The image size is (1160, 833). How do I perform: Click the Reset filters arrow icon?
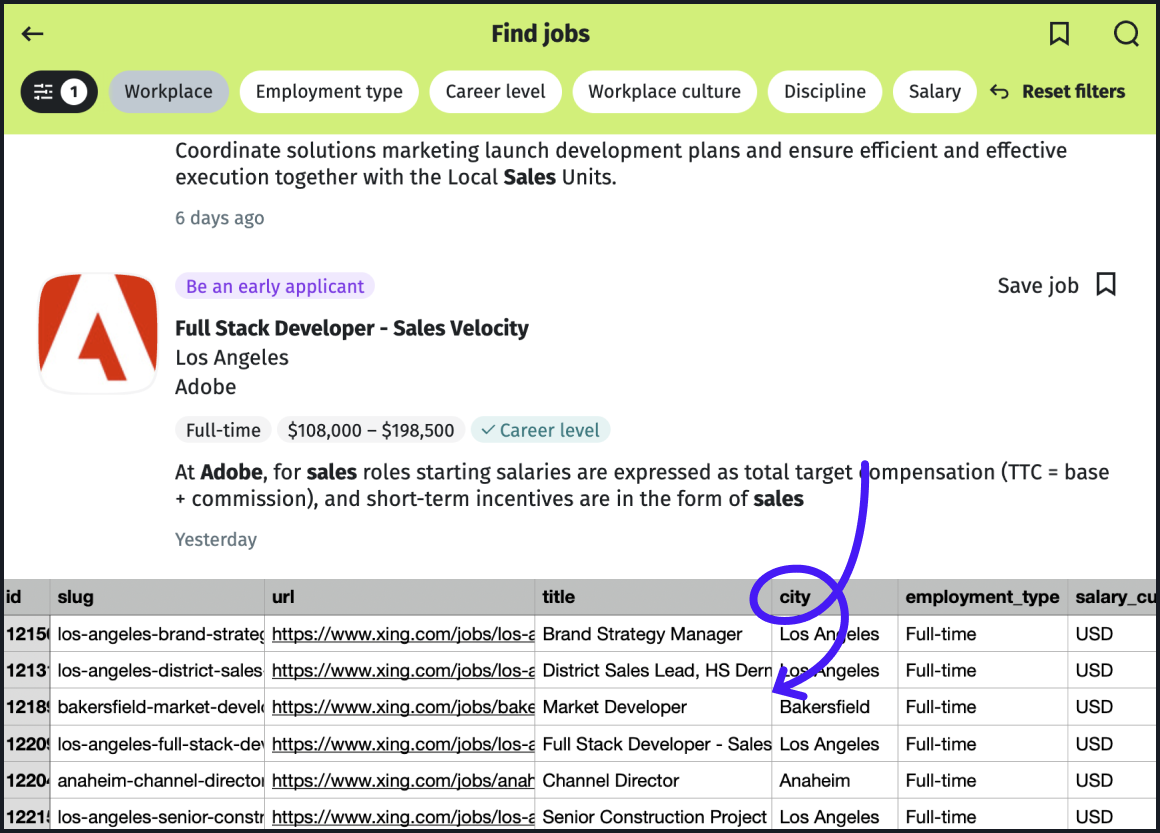pos(999,92)
